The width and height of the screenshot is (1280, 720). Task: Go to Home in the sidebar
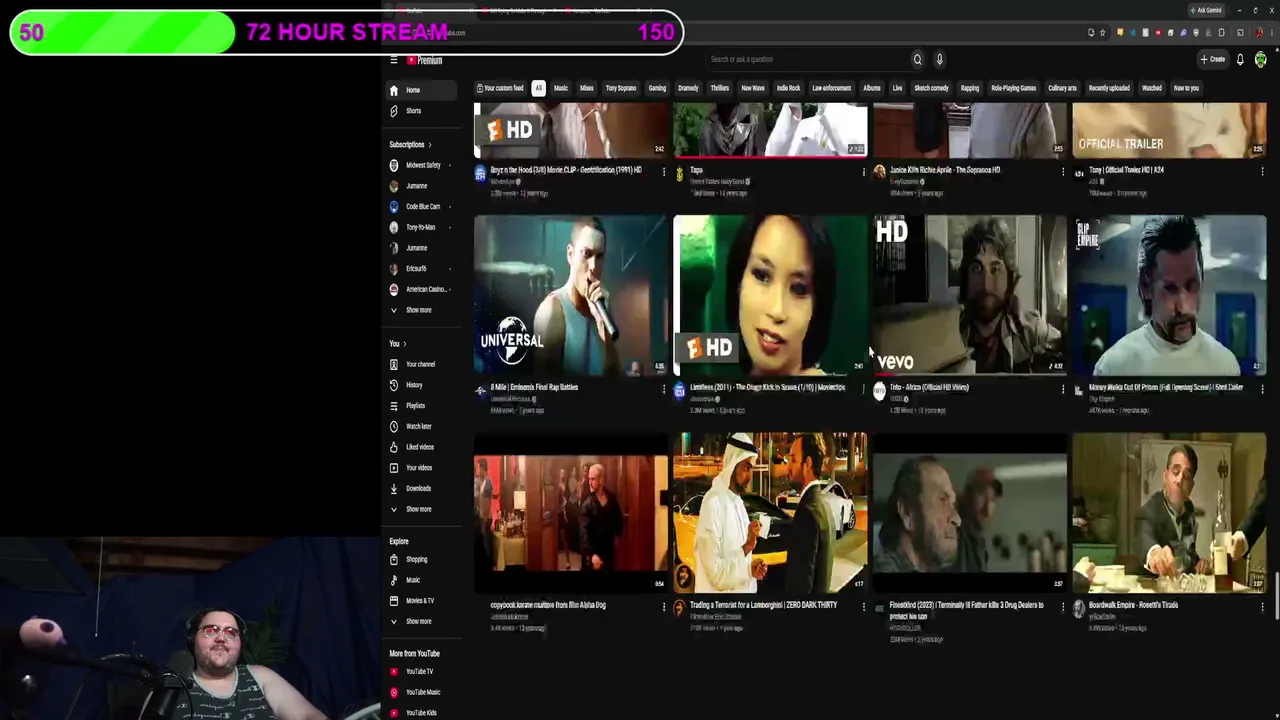(x=420, y=90)
